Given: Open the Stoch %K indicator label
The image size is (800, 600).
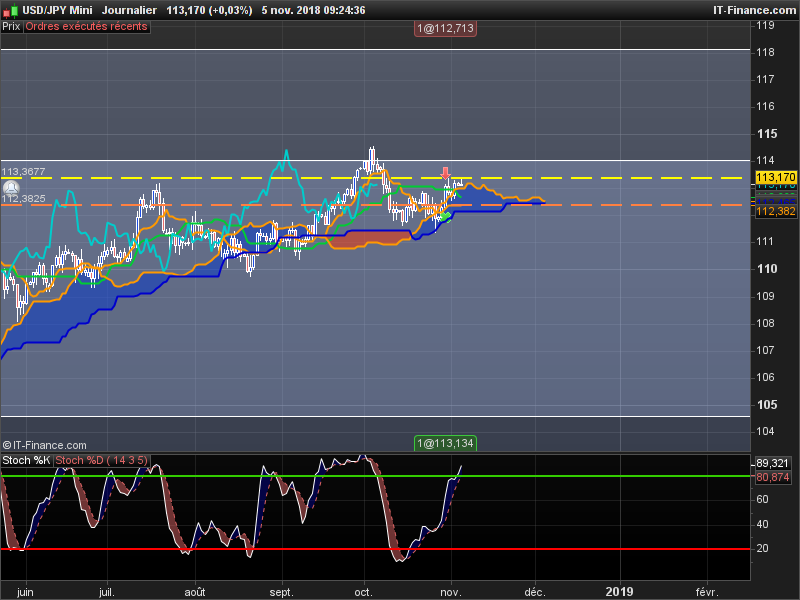Looking at the screenshot, I should point(26,460).
